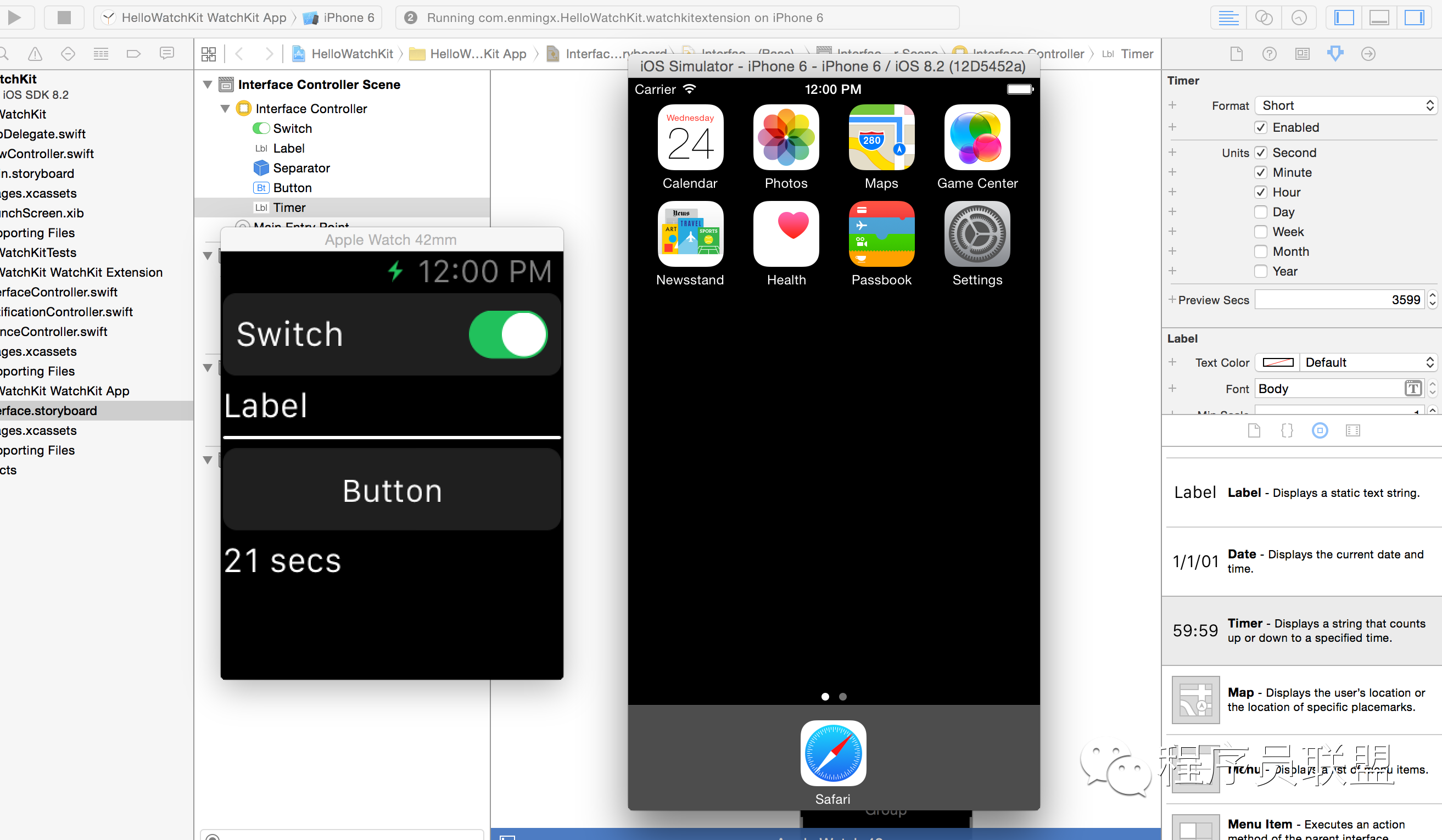Enable the Year units checkbox

pyautogui.click(x=1261, y=271)
